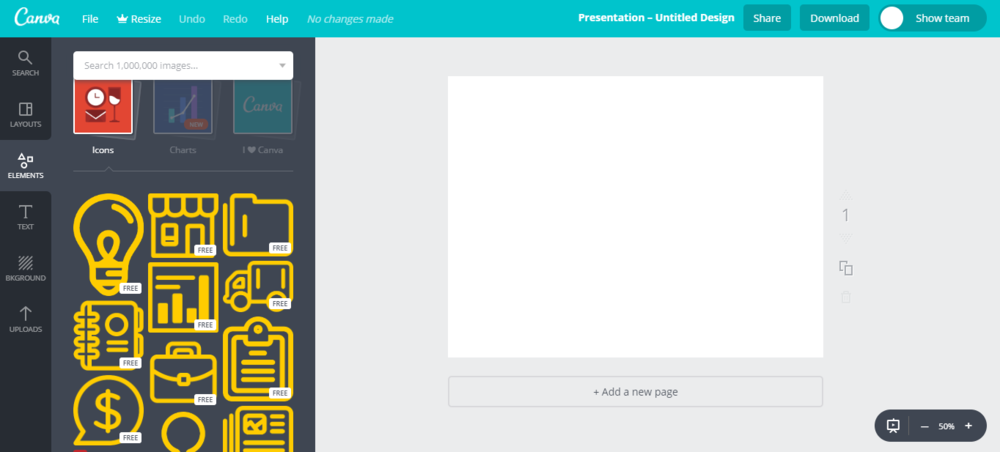Viewport: 1000px width, 452px height.
Task: Open the Uploads tab
Action: click(x=25, y=319)
